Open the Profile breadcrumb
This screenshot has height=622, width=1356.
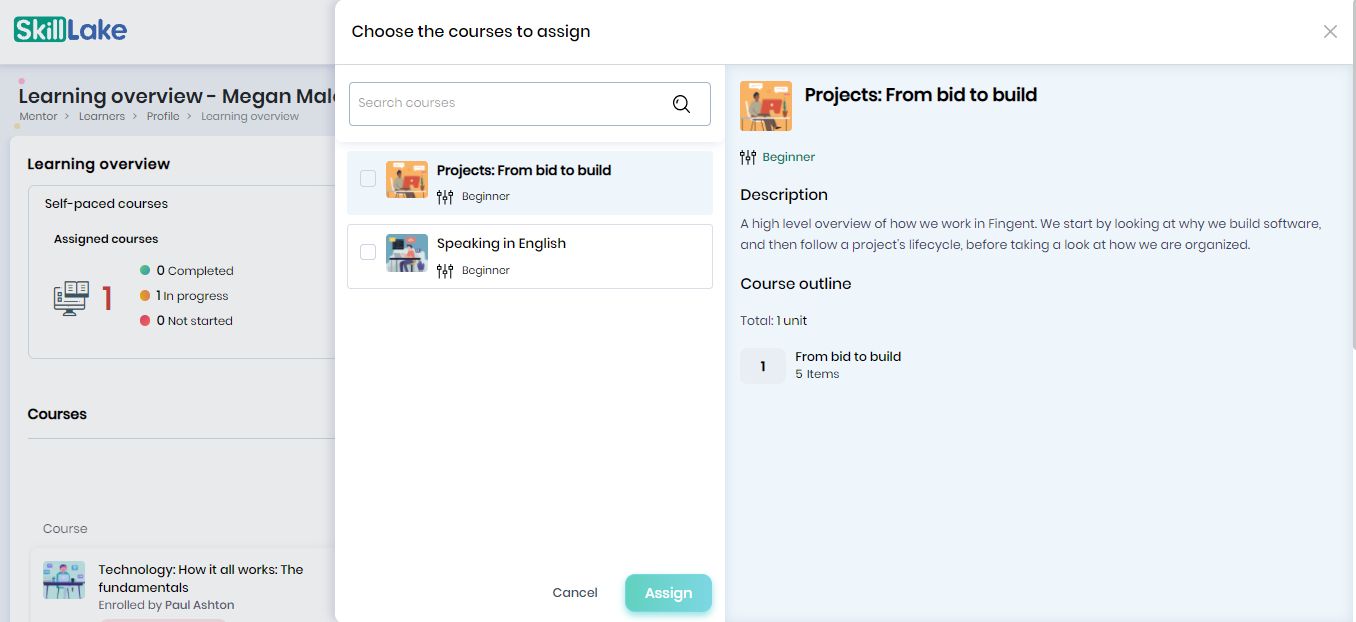(163, 116)
